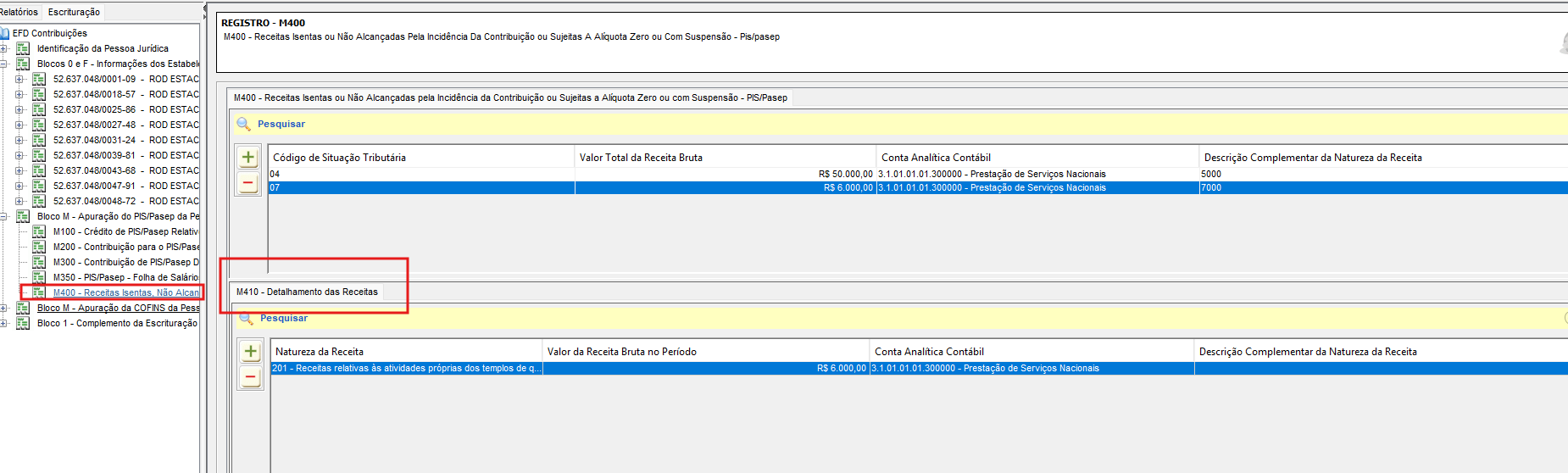The width and height of the screenshot is (1568, 473).
Task: Expand Identificação da Pessoa Jurídica node
Action: tap(3, 48)
